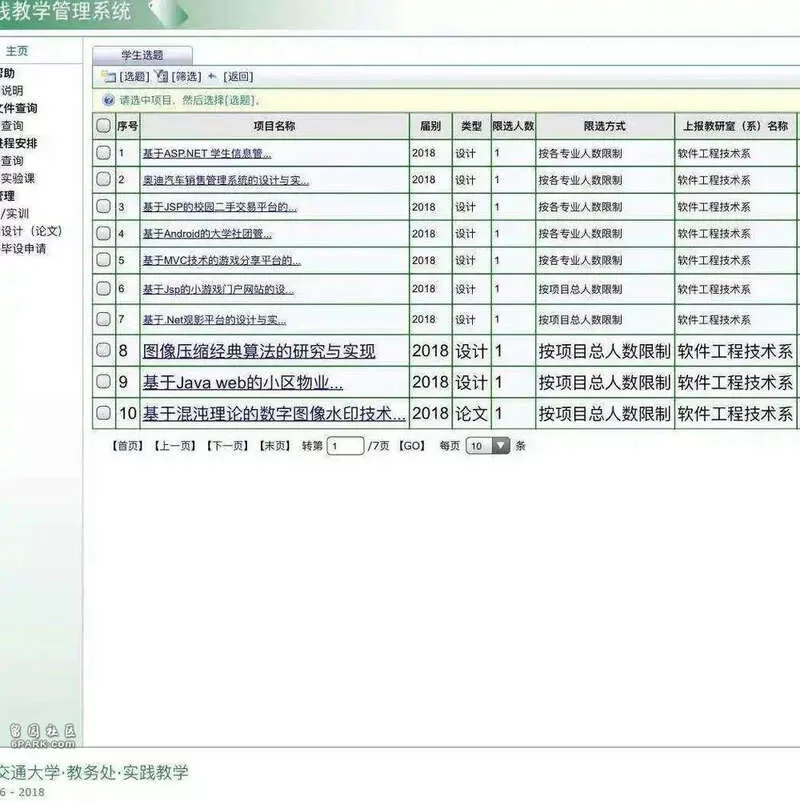800x802 pixels.
Task: Switch to the 学生选题 tab
Action: click(142, 55)
